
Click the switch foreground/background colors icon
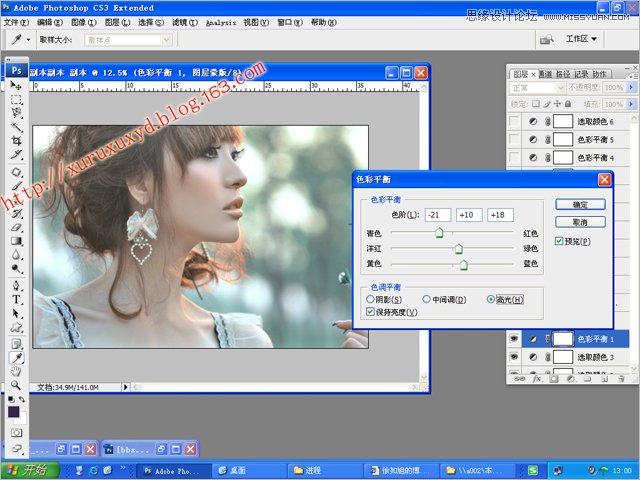(x=22, y=399)
